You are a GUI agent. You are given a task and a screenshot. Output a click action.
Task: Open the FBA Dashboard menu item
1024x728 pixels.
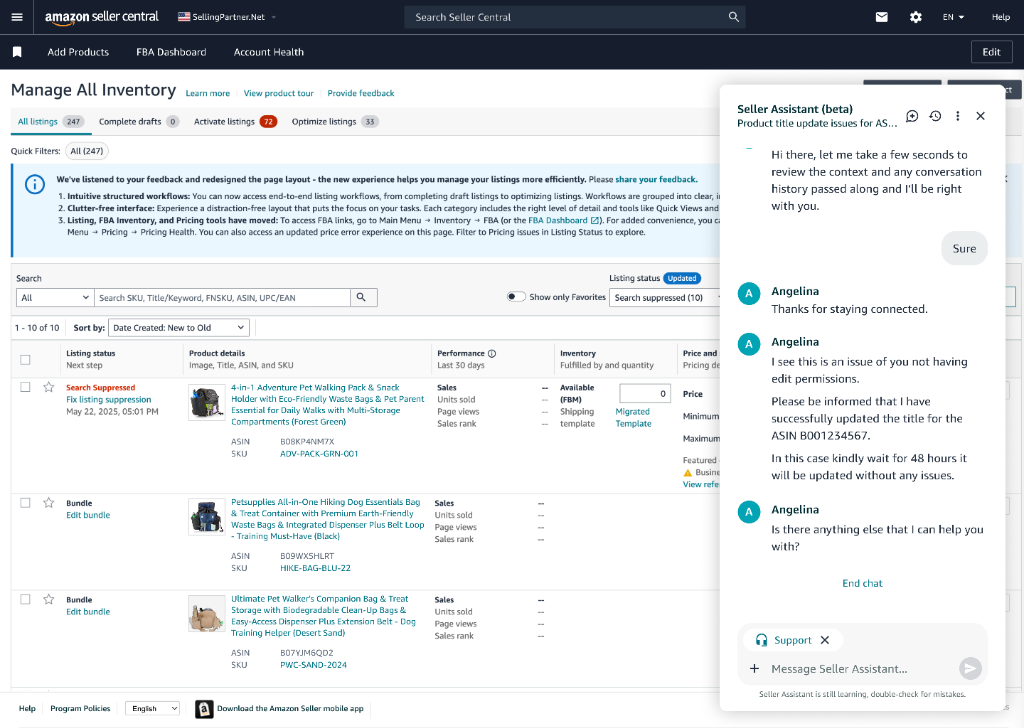171,52
